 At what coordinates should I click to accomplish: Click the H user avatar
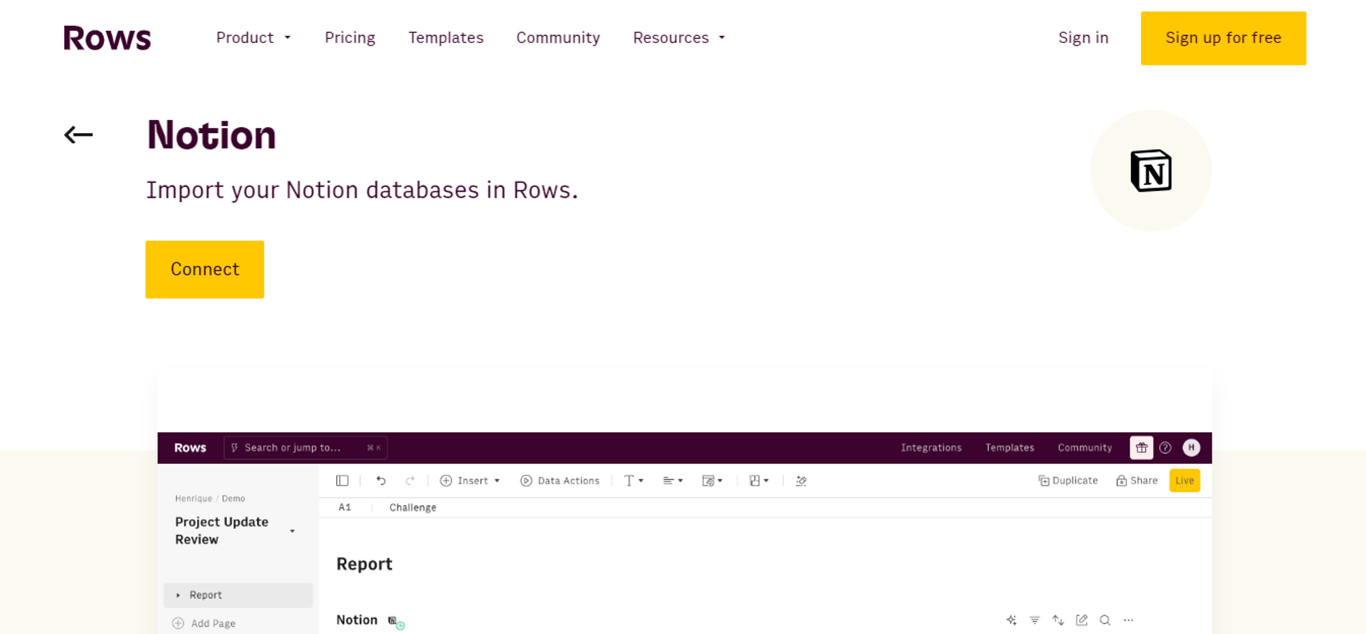pos(1191,448)
